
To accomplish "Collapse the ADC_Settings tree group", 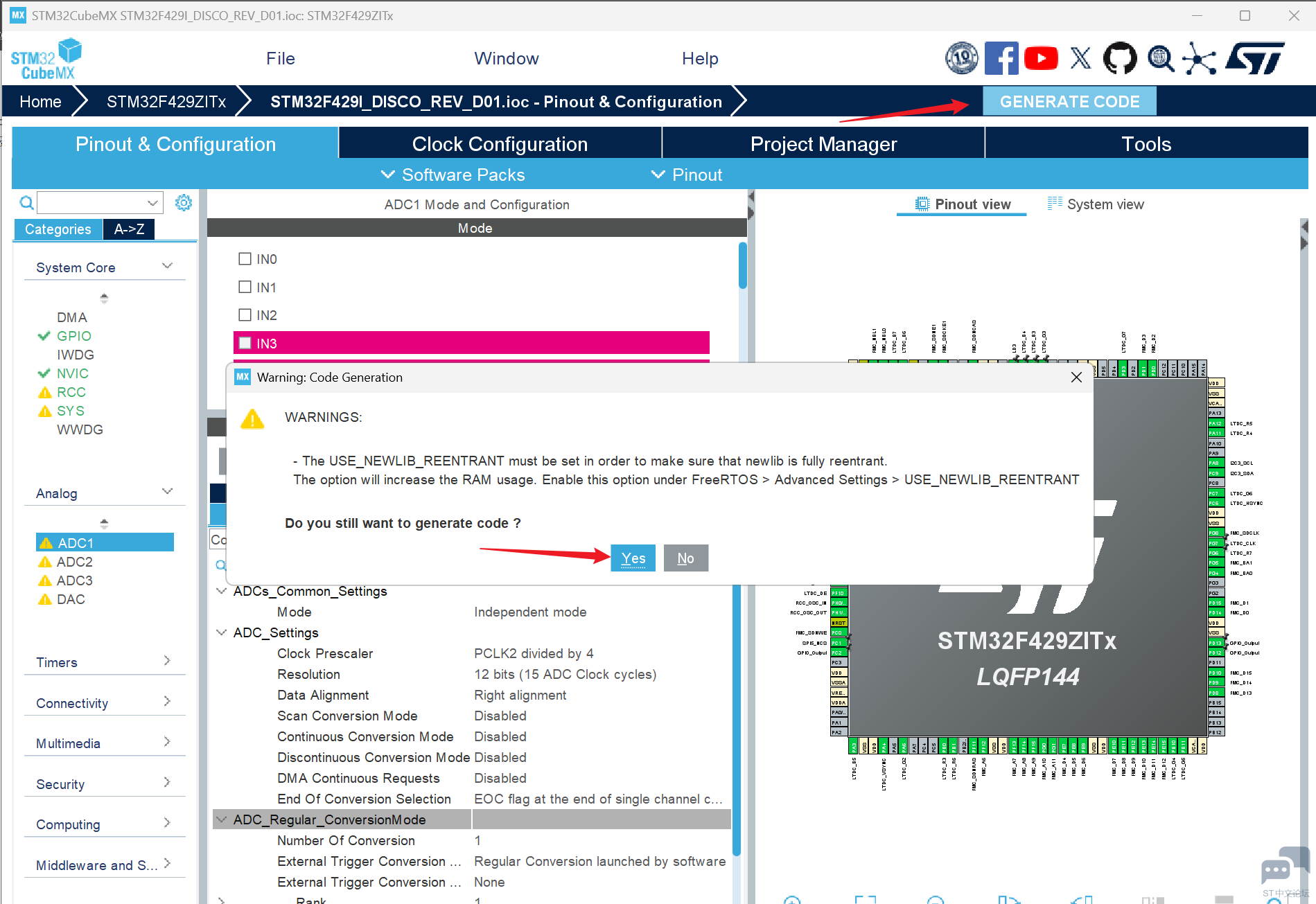I will (x=222, y=632).
